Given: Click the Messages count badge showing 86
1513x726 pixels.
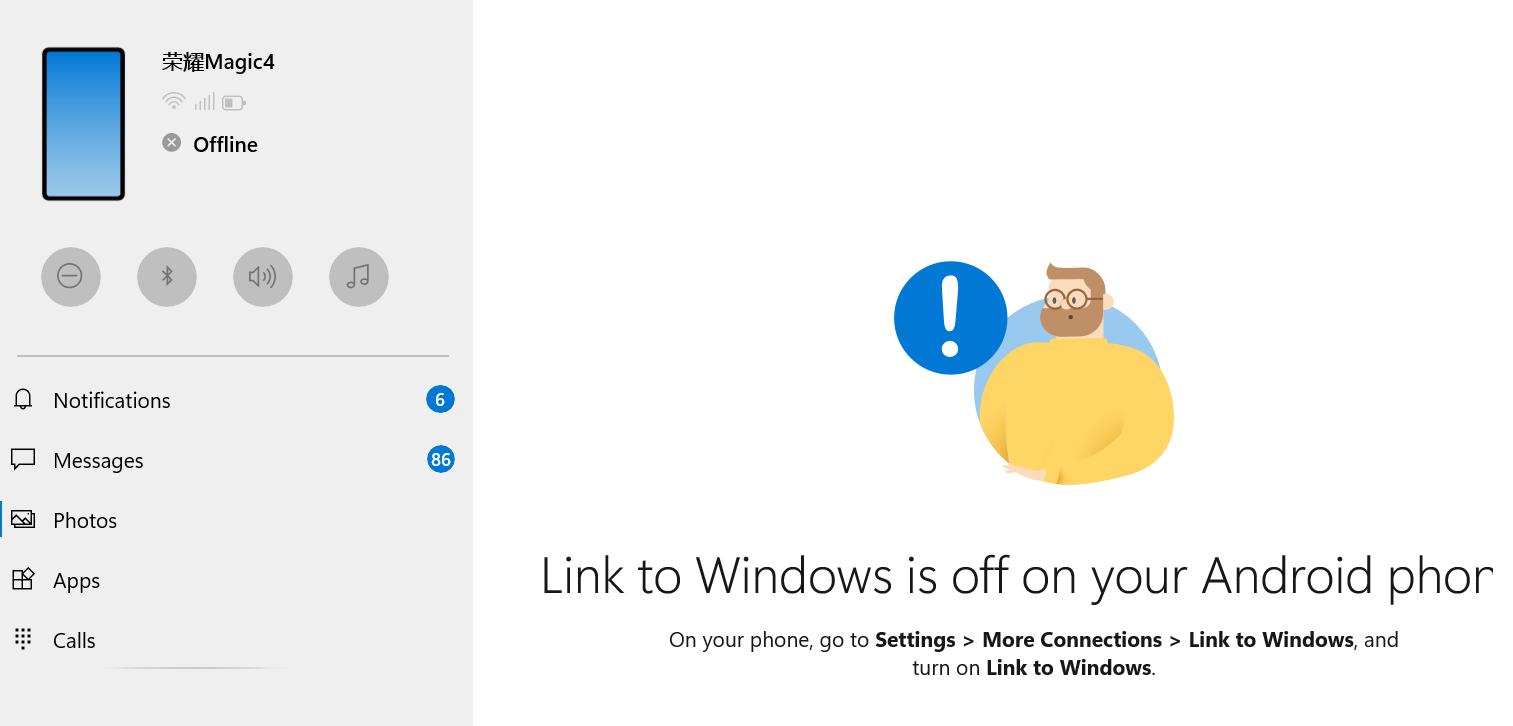Looking at the screenshot, I should (440, 460).
